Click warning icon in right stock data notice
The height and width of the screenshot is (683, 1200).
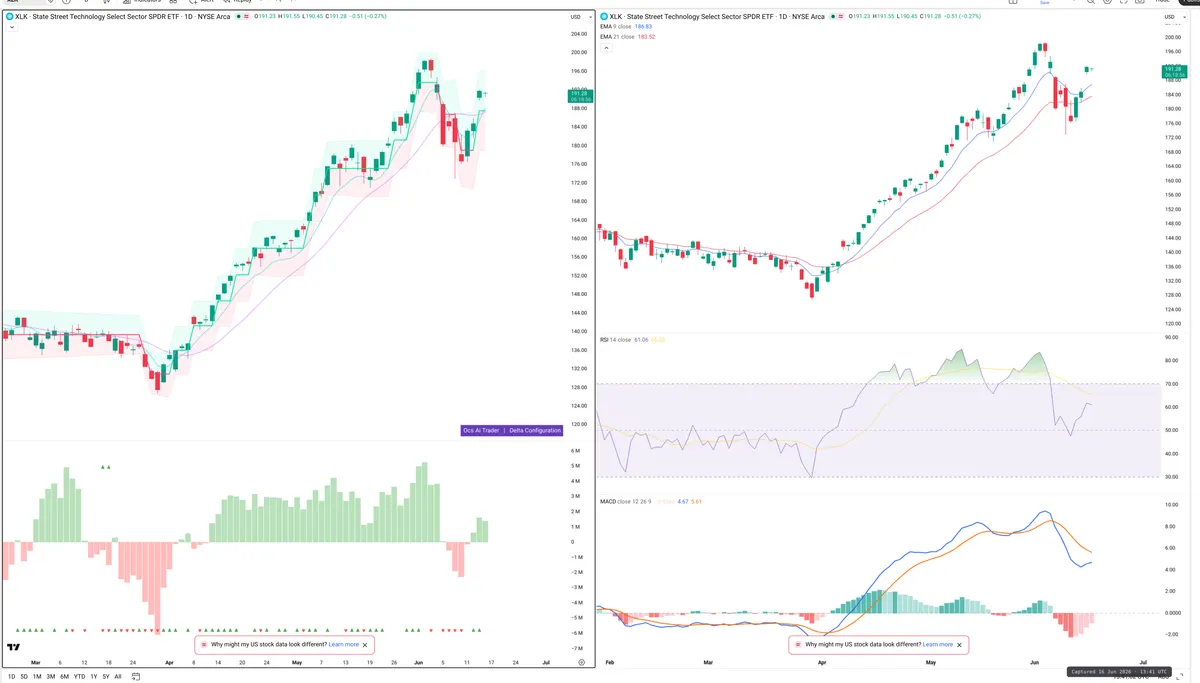[798, 645]
